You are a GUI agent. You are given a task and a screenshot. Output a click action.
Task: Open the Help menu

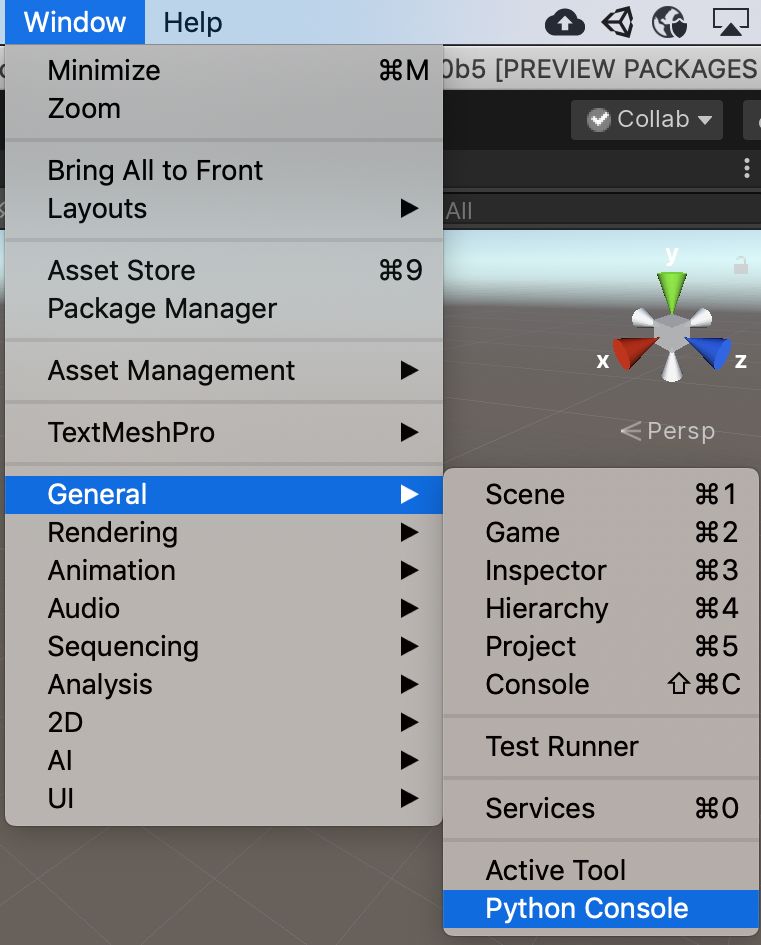pyautogui.click(x=192, y=22)
